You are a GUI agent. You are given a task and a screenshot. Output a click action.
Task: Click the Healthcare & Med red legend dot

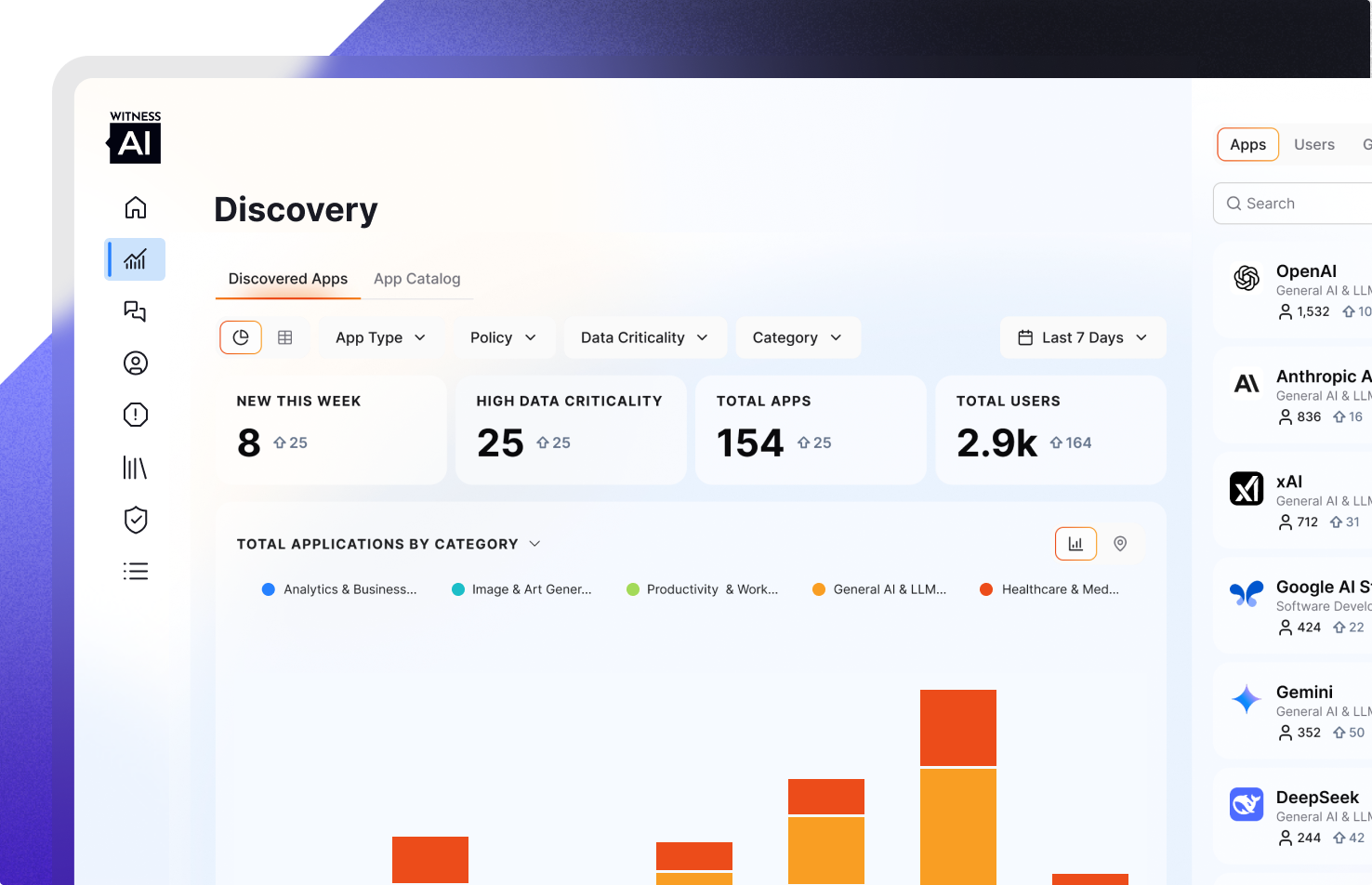[986, 589]
